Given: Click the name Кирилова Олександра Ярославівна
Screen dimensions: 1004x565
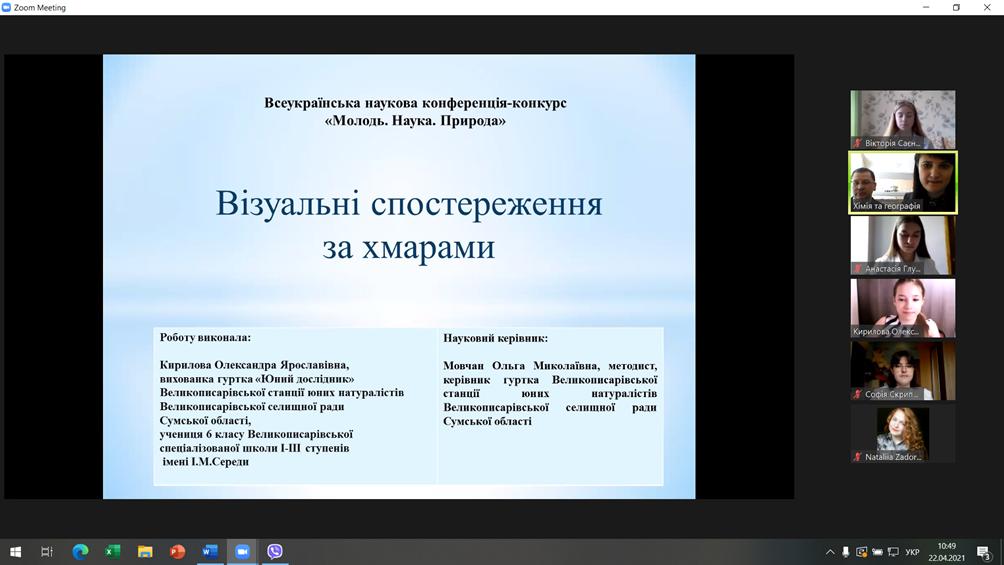Looking at the screenshot, I should click(254, 365).
